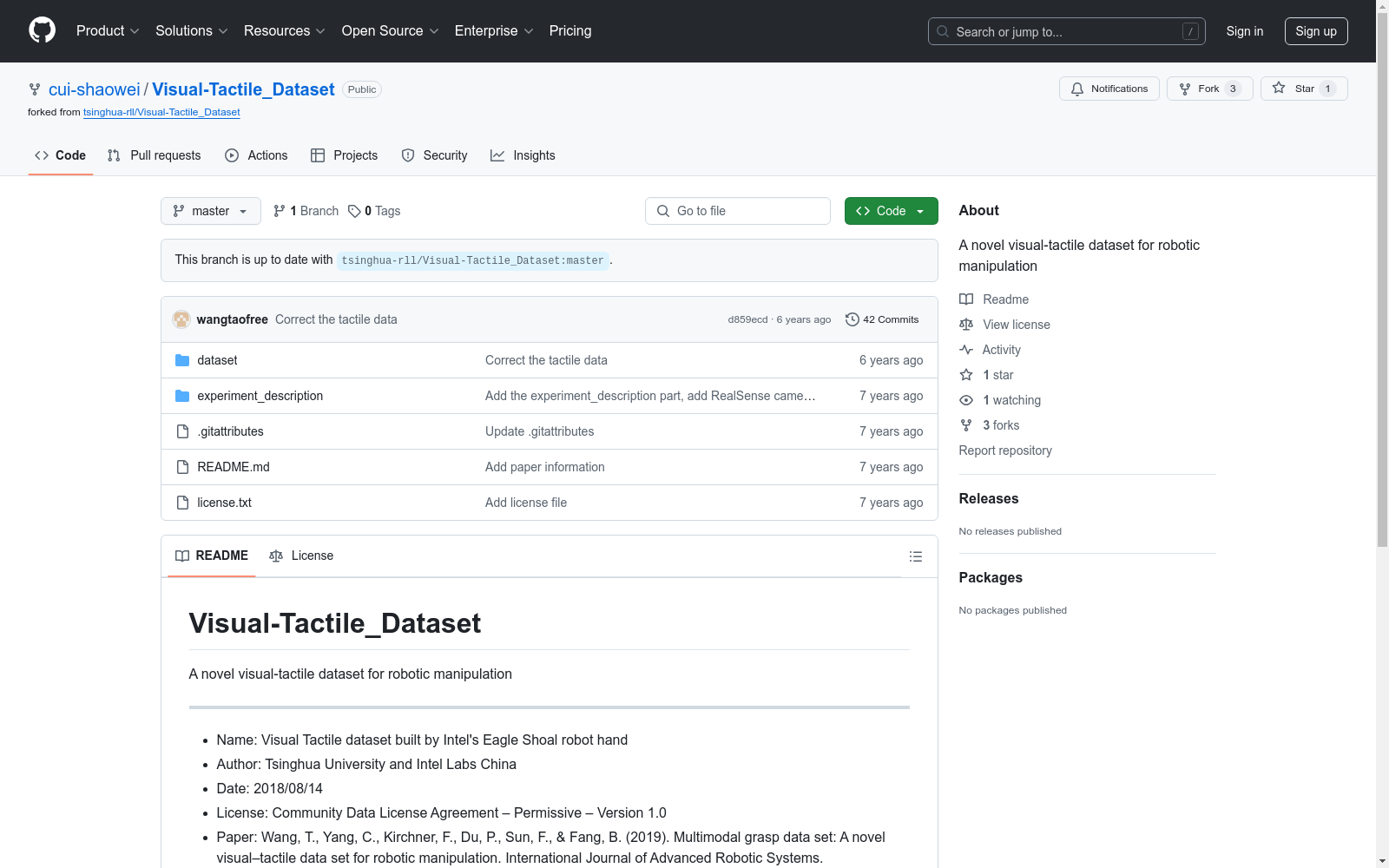Switch to the Code tab
The width and height of the screenshot is (1389, 868).
61,155
